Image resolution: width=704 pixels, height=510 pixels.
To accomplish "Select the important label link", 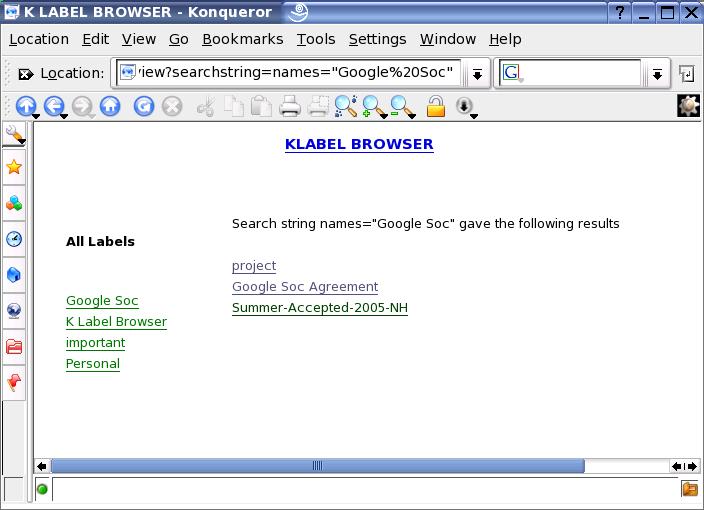I will coord(95,343).
